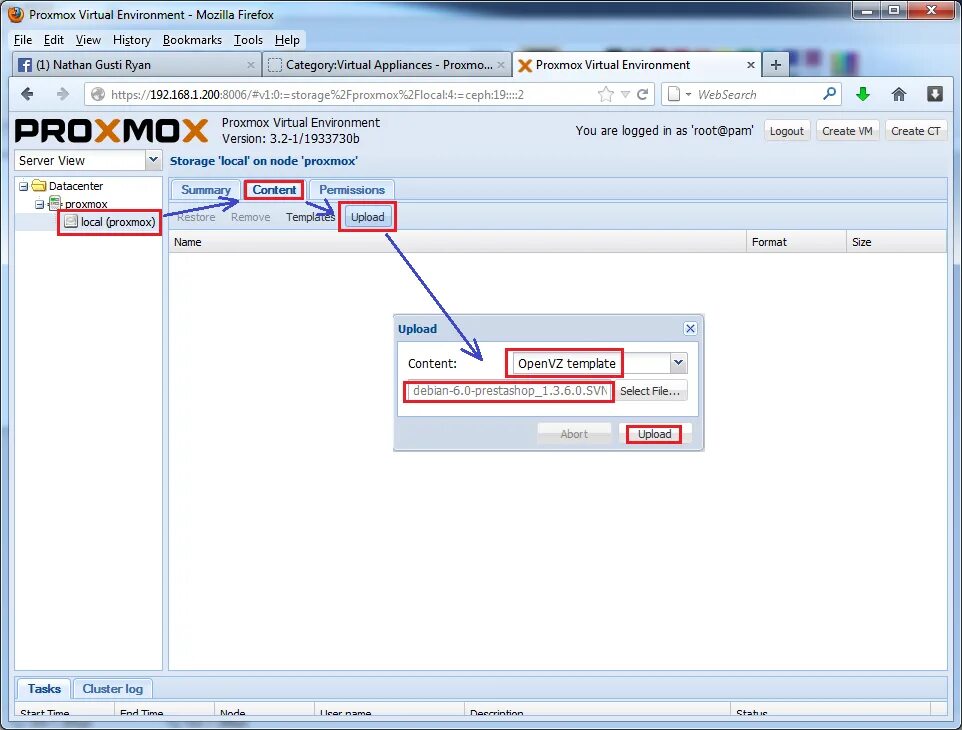This screenshot has height=730, width=962.
Task: Click the OpenVZ template content field
Action: tap(591, 363)
